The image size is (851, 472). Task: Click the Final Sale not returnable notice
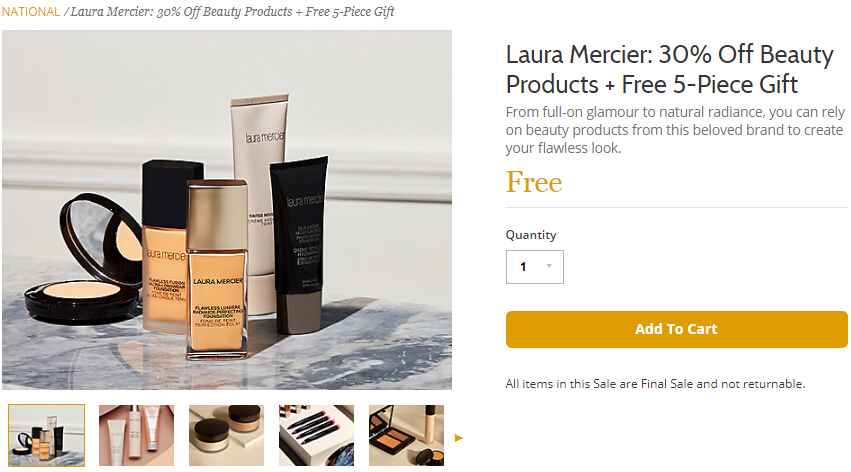[x=655, y=384]
